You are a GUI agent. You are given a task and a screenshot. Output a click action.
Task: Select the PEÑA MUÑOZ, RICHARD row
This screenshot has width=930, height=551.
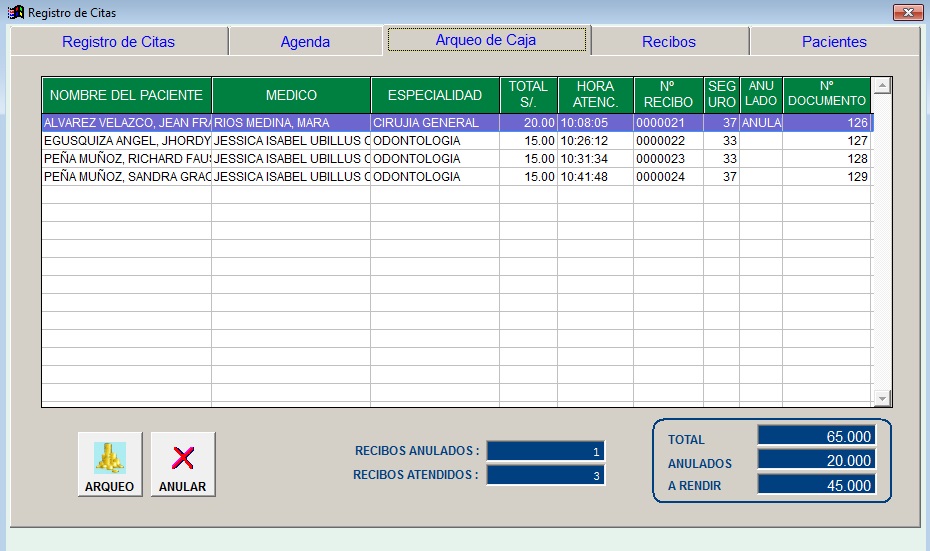tap(126, 159)
